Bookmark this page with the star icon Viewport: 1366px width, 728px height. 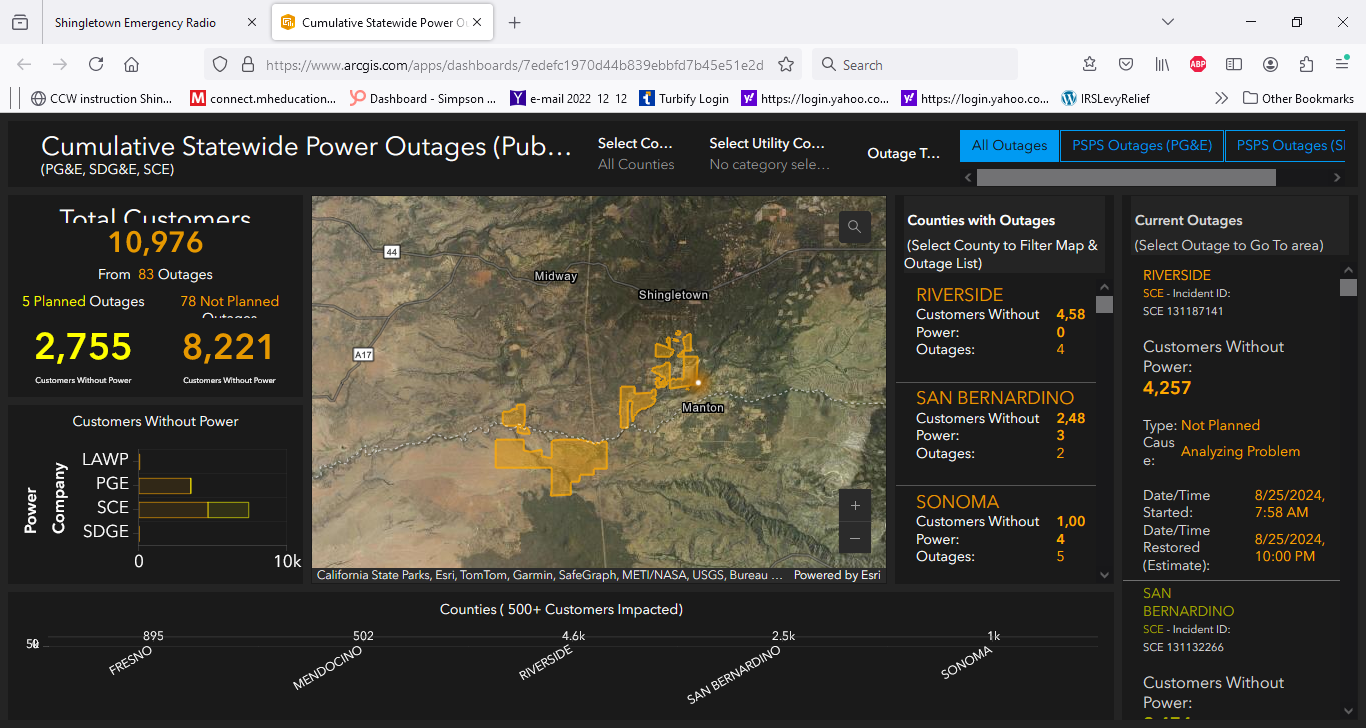pyautogui.click(x=786, y=64)
